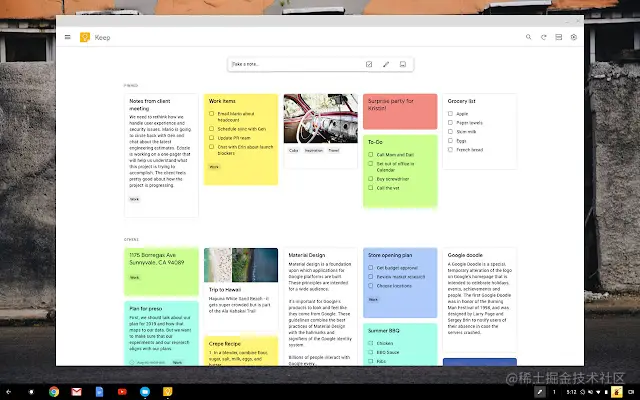Click the Grocery list title

(x=461, y=101)
